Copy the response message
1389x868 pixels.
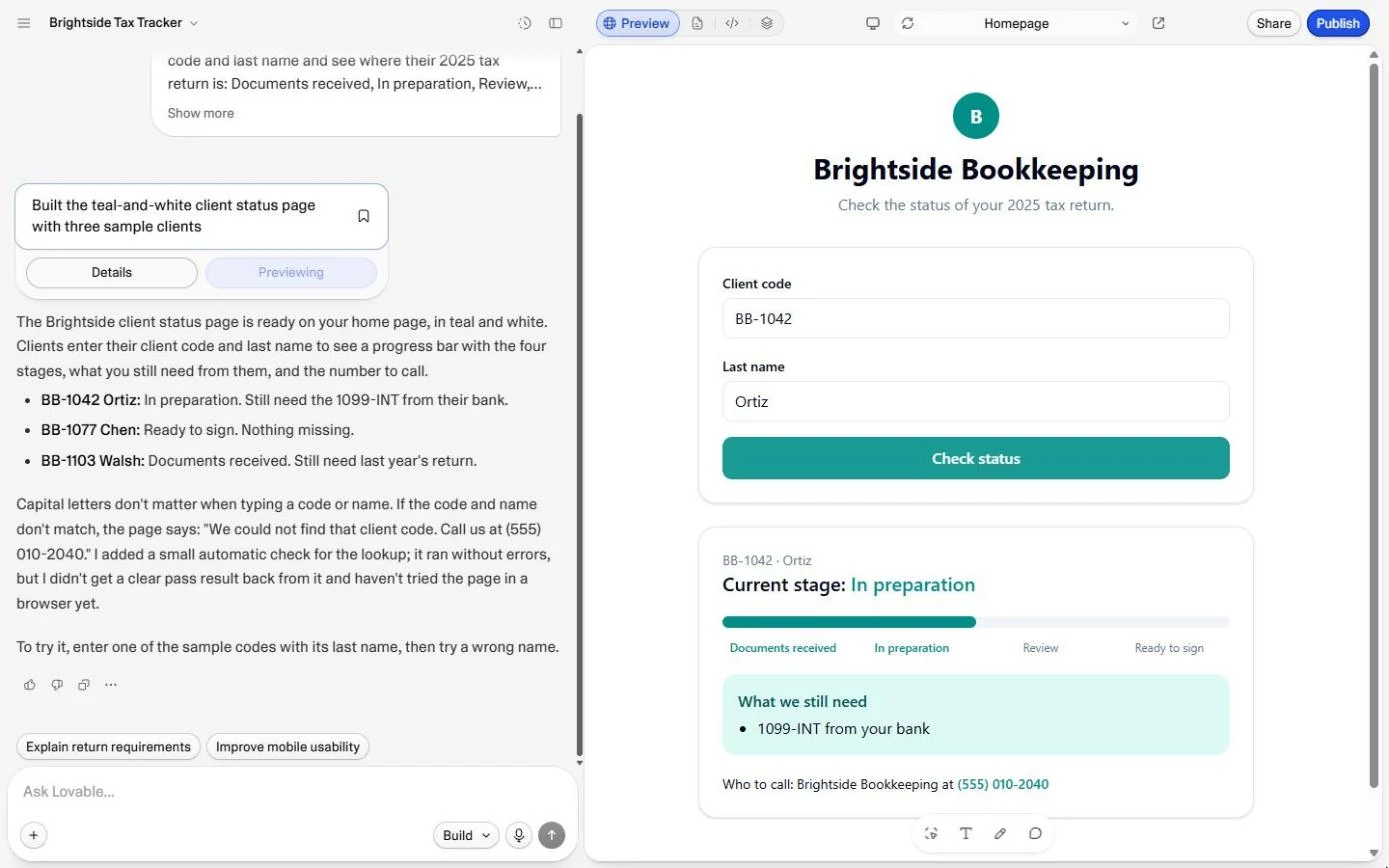click(x=84, y=685)
